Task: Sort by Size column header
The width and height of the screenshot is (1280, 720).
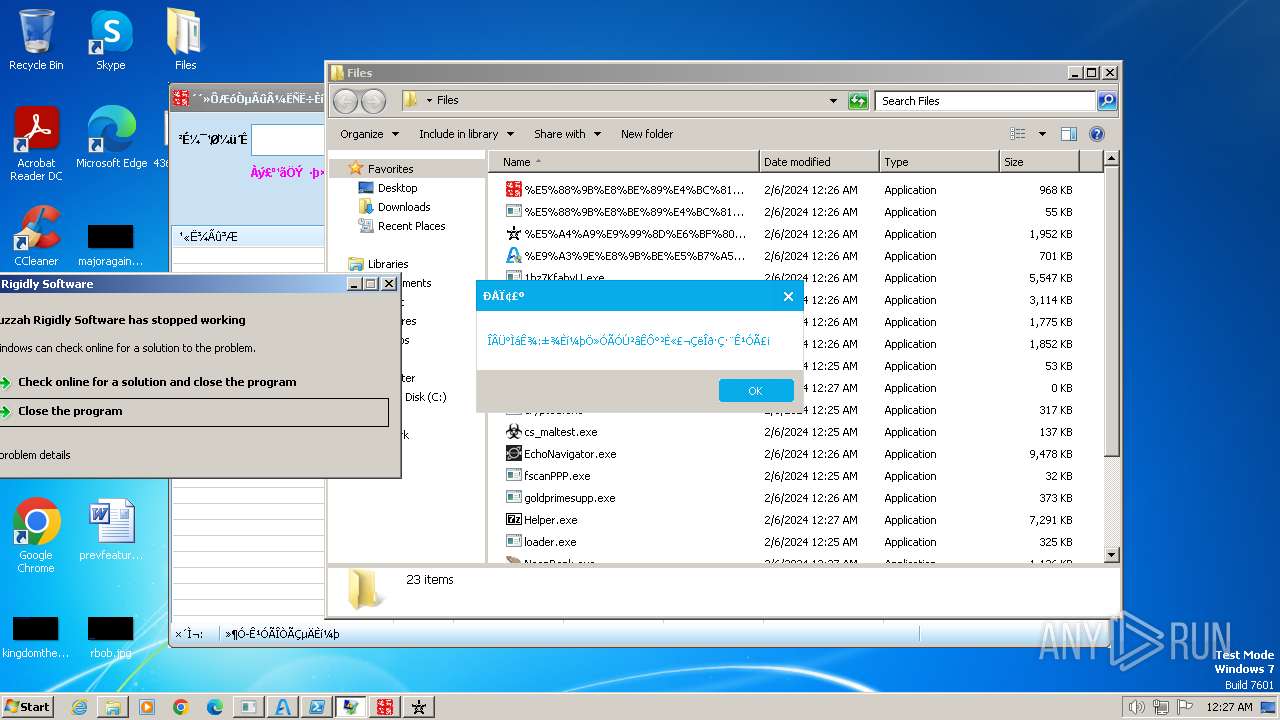Action: pyautogui.click(x=1039, y=162)
